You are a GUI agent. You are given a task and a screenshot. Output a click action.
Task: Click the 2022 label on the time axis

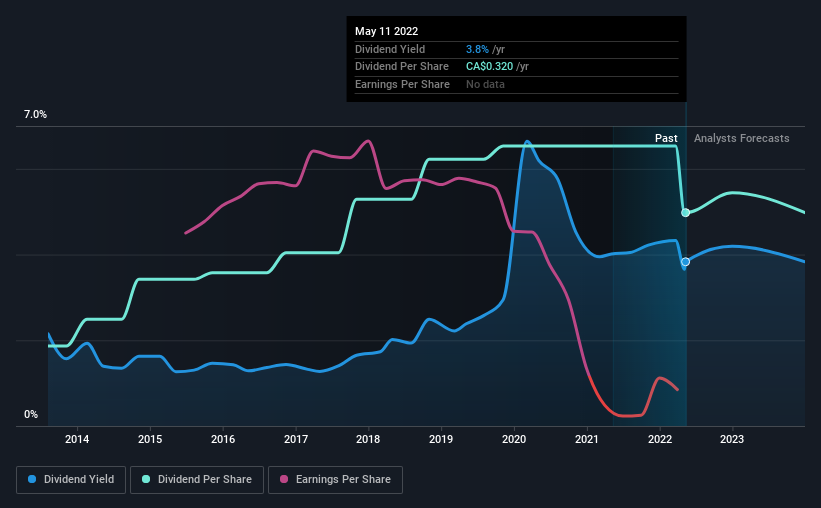click(x=660, y=439)
